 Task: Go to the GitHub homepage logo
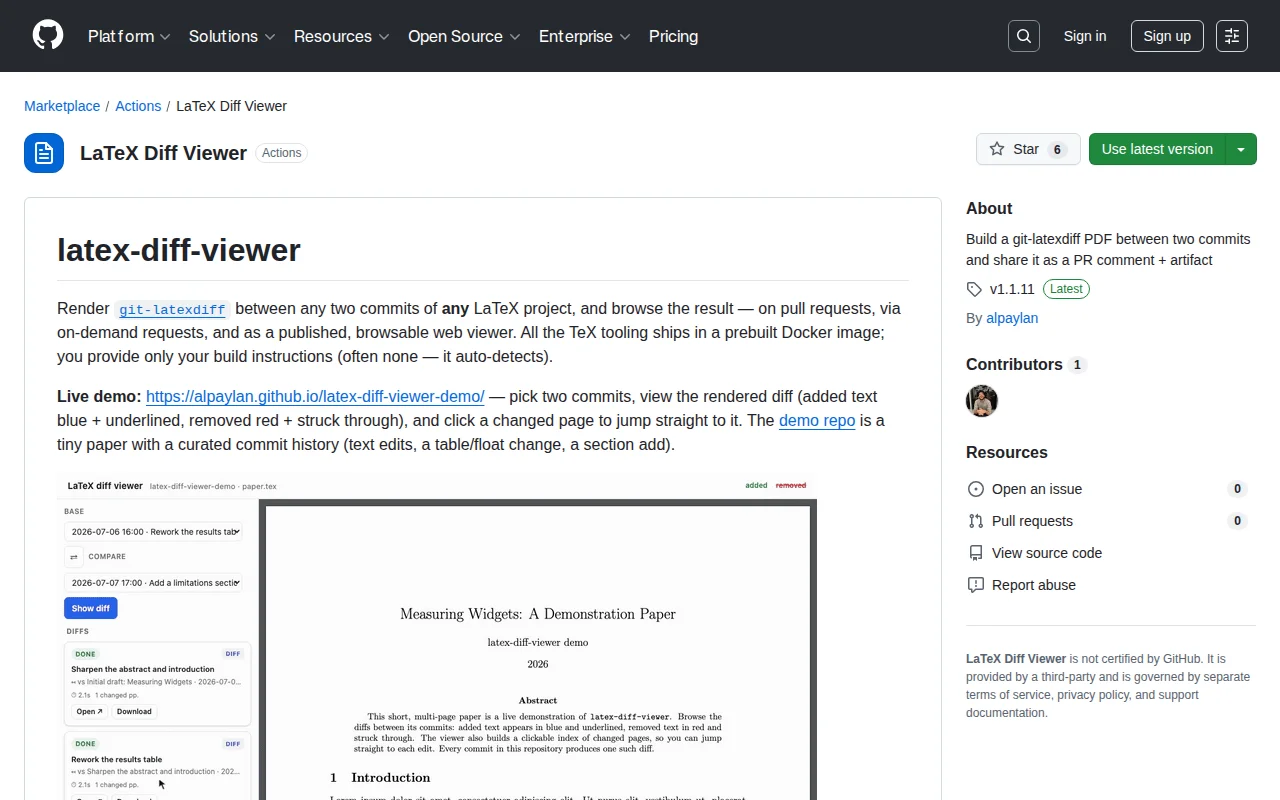(x=48, y=36)
